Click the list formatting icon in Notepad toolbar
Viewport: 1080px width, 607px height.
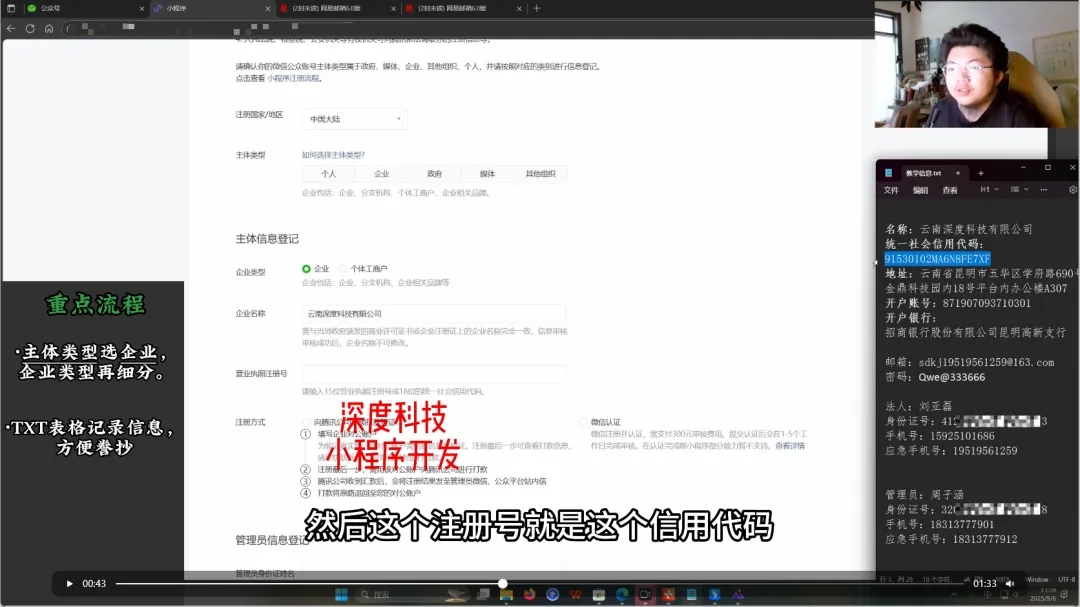[x=1016, y=189]
